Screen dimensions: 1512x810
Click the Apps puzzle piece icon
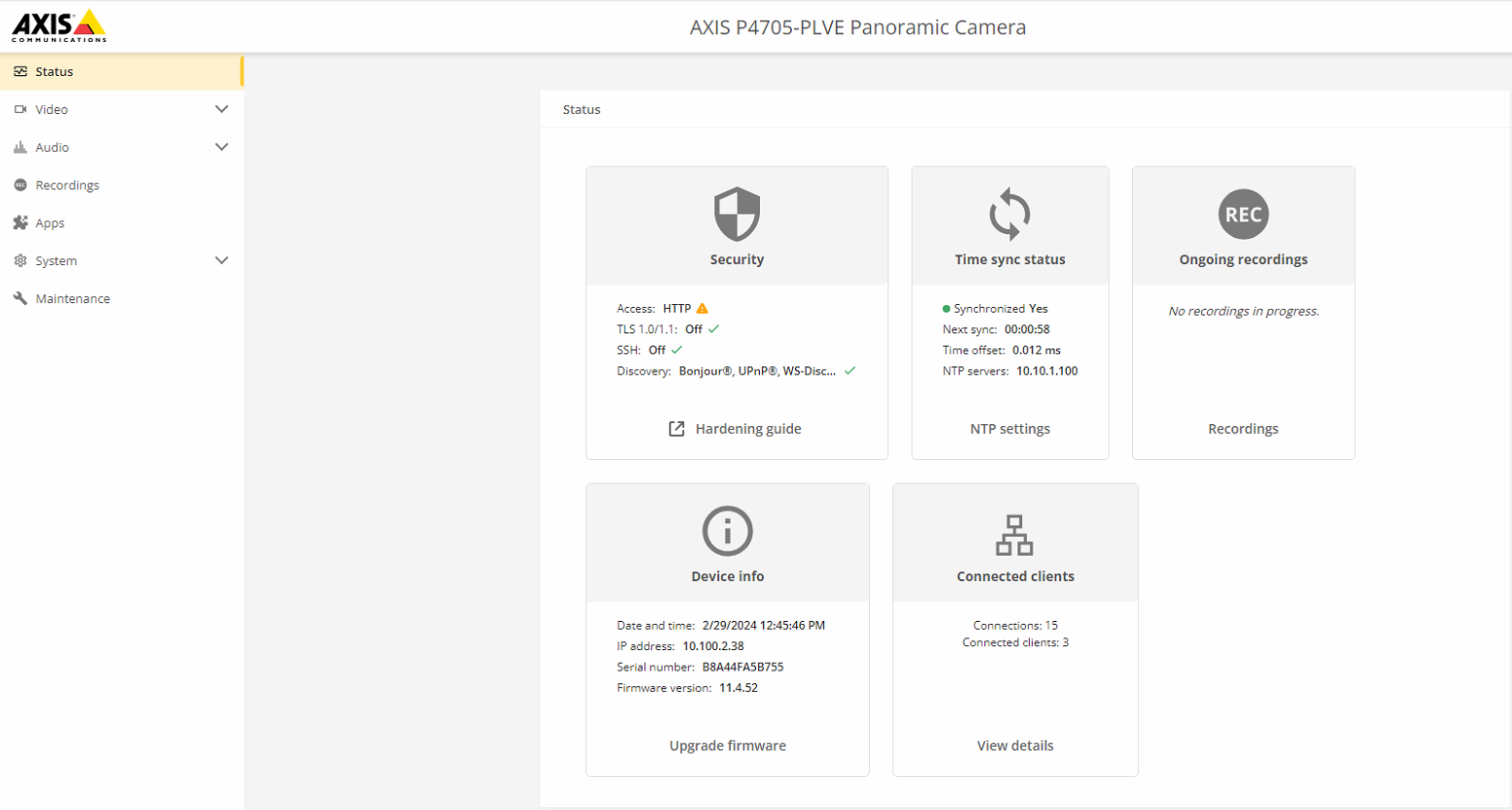pyautogui.click(x=20, y=223)
